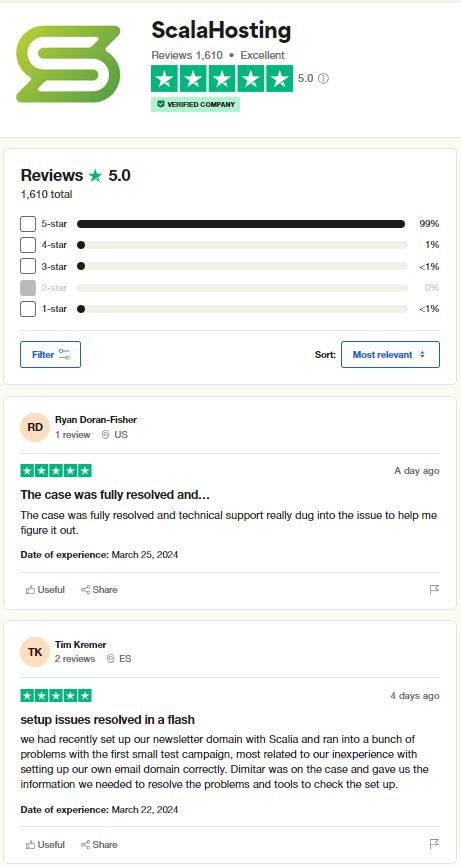Share Ryan Doran-Fisher's review
The image size is (461, 865).
click(99, 590)
